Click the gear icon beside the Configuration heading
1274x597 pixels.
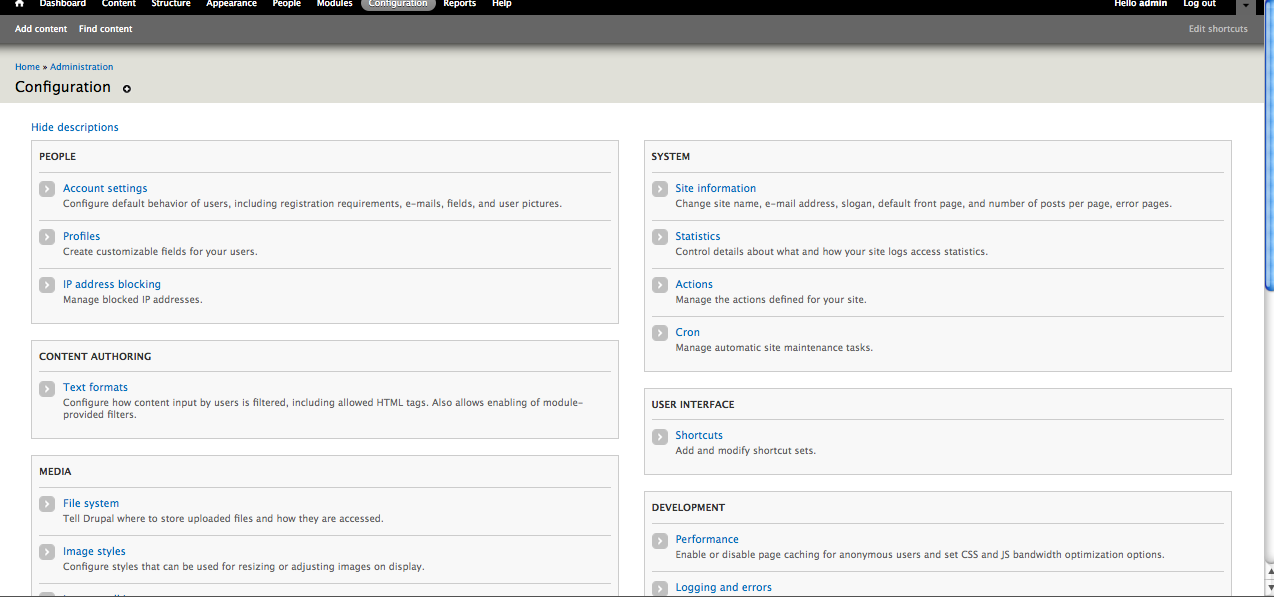[x=126, y=88]
